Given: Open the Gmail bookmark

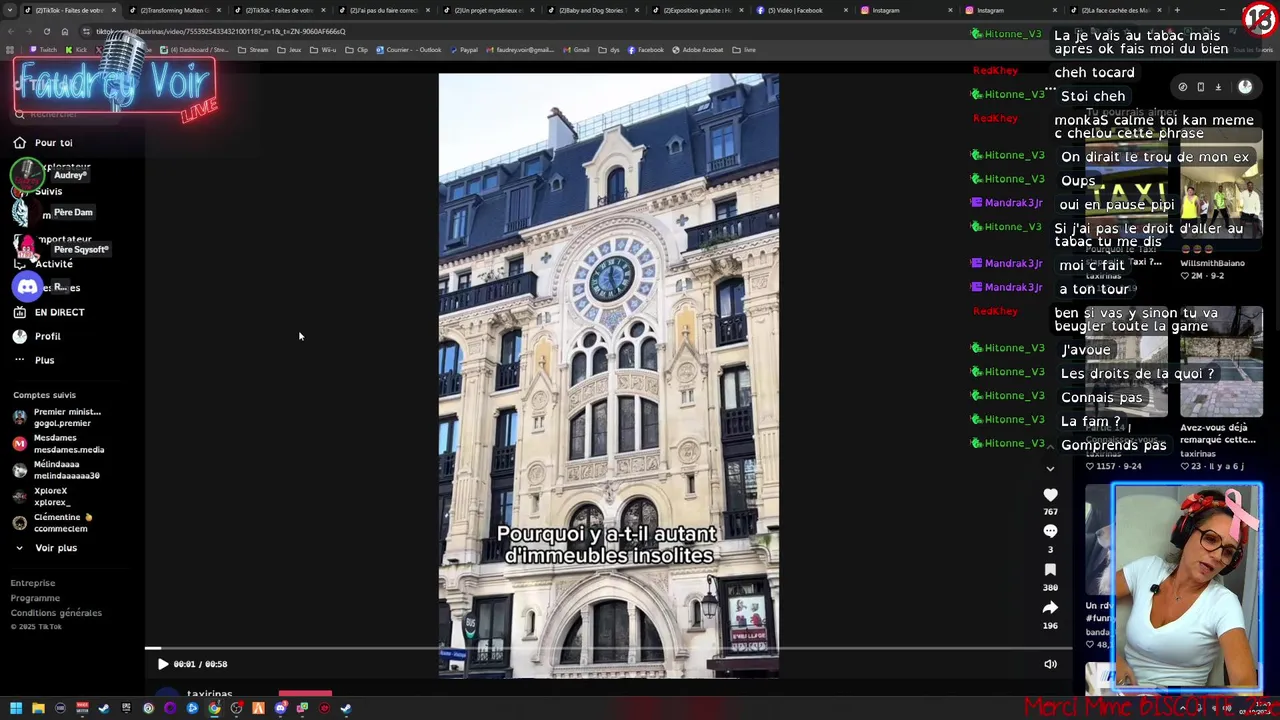Looking at the screenshot, I should pyautogui.click(x=575, y=50).
